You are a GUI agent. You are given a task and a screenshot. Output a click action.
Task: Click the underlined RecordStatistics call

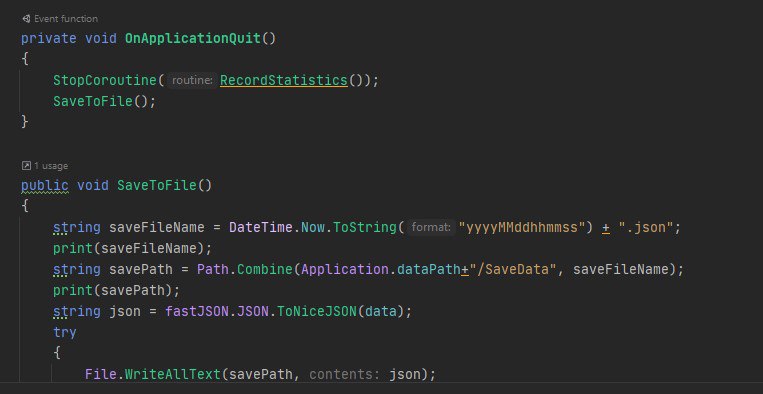click(284, 80)
